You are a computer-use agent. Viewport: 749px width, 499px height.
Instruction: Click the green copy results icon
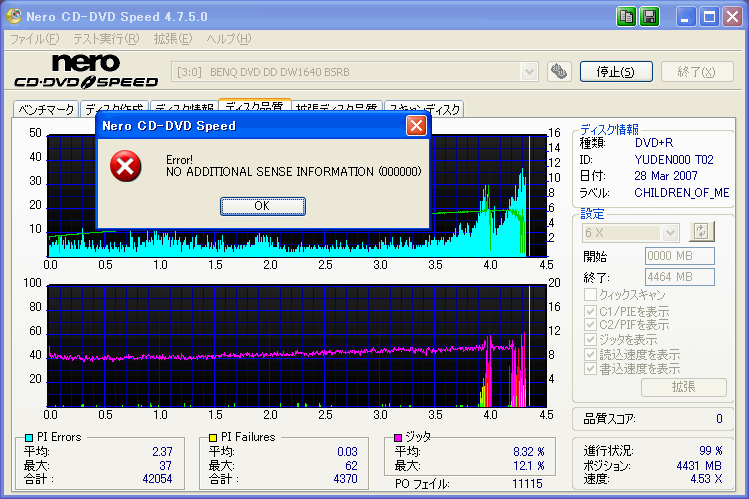626,17
